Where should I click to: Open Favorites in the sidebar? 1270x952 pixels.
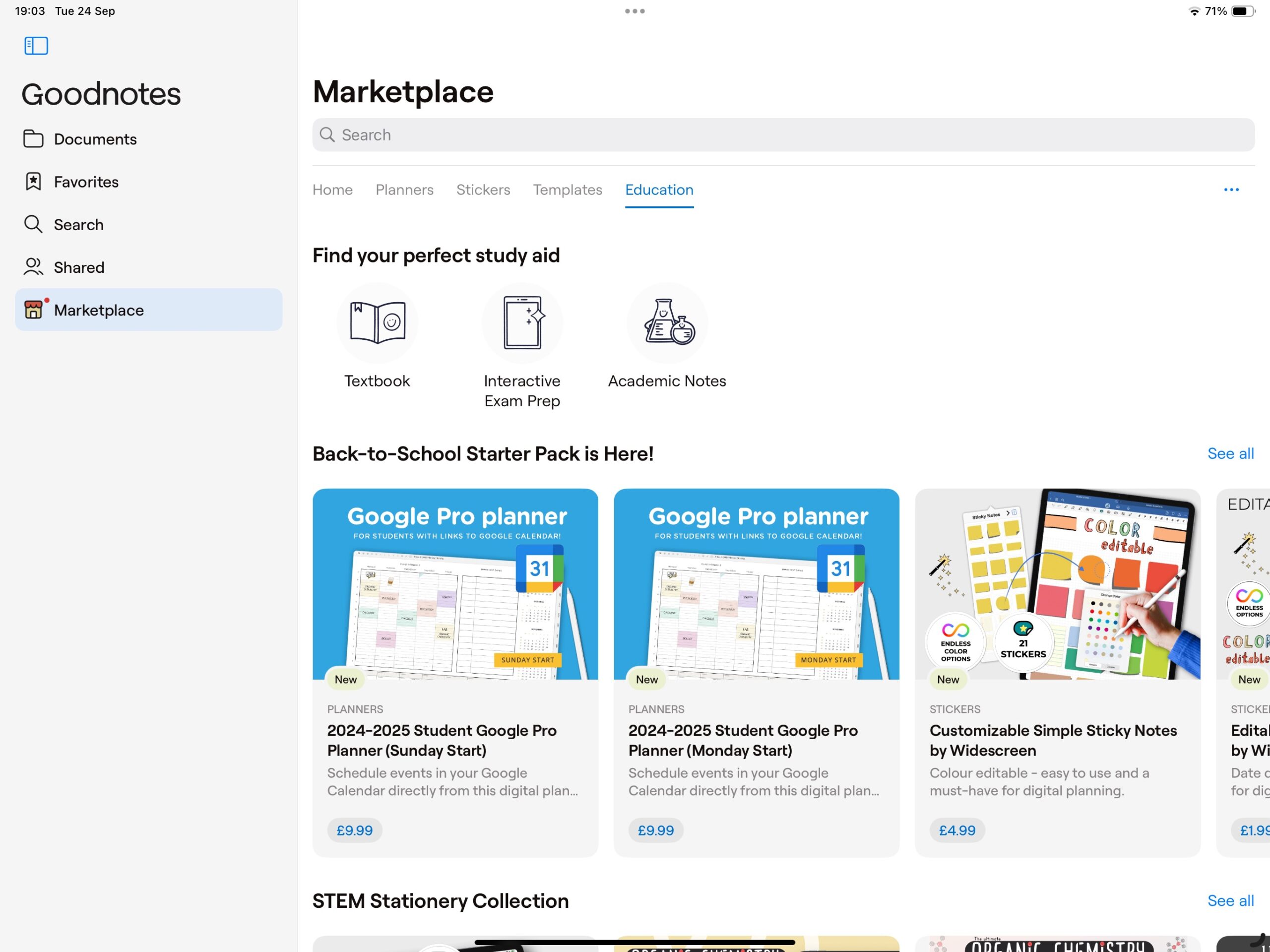148,182
